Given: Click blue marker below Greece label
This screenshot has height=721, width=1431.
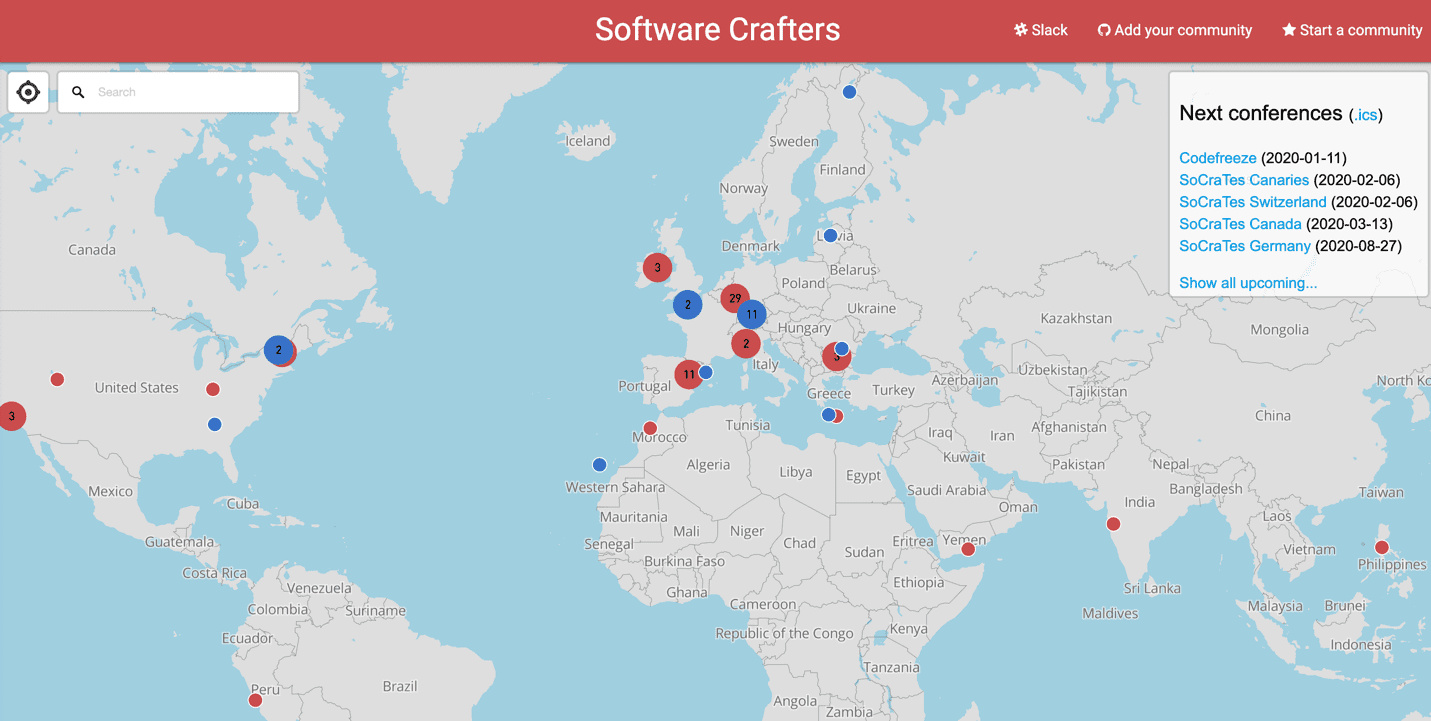Looking at the screenshot, I should pyautogui.click(x=828, y=415).
